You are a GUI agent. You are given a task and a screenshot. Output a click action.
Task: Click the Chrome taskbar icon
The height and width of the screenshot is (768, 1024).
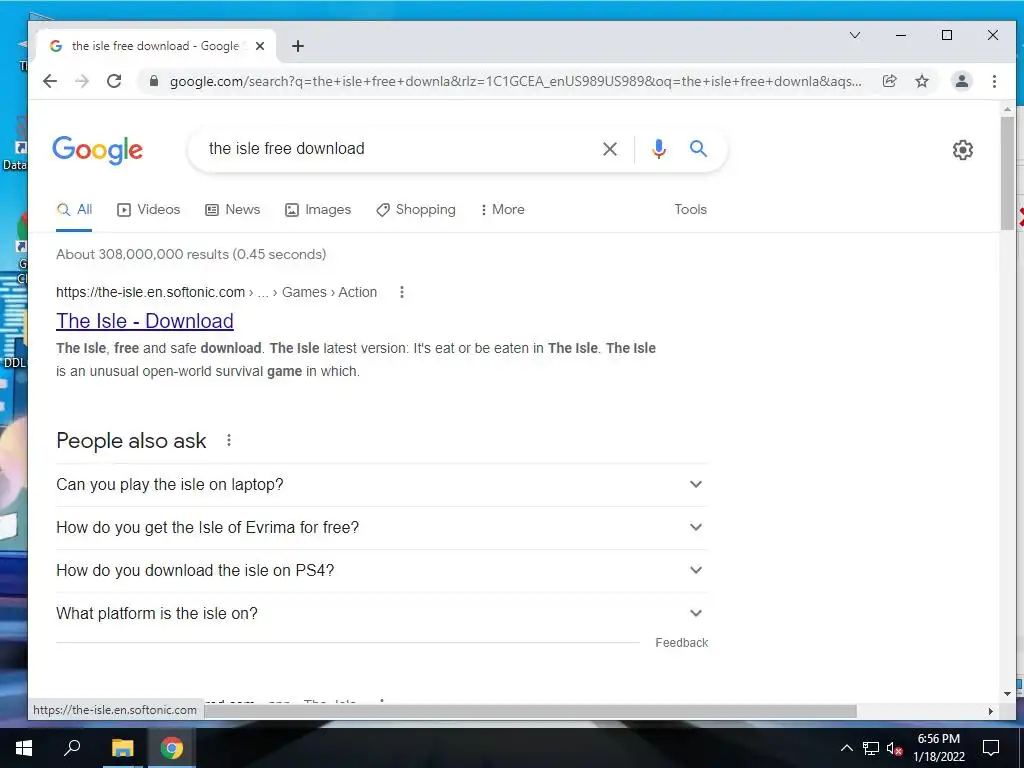(172, 748)
